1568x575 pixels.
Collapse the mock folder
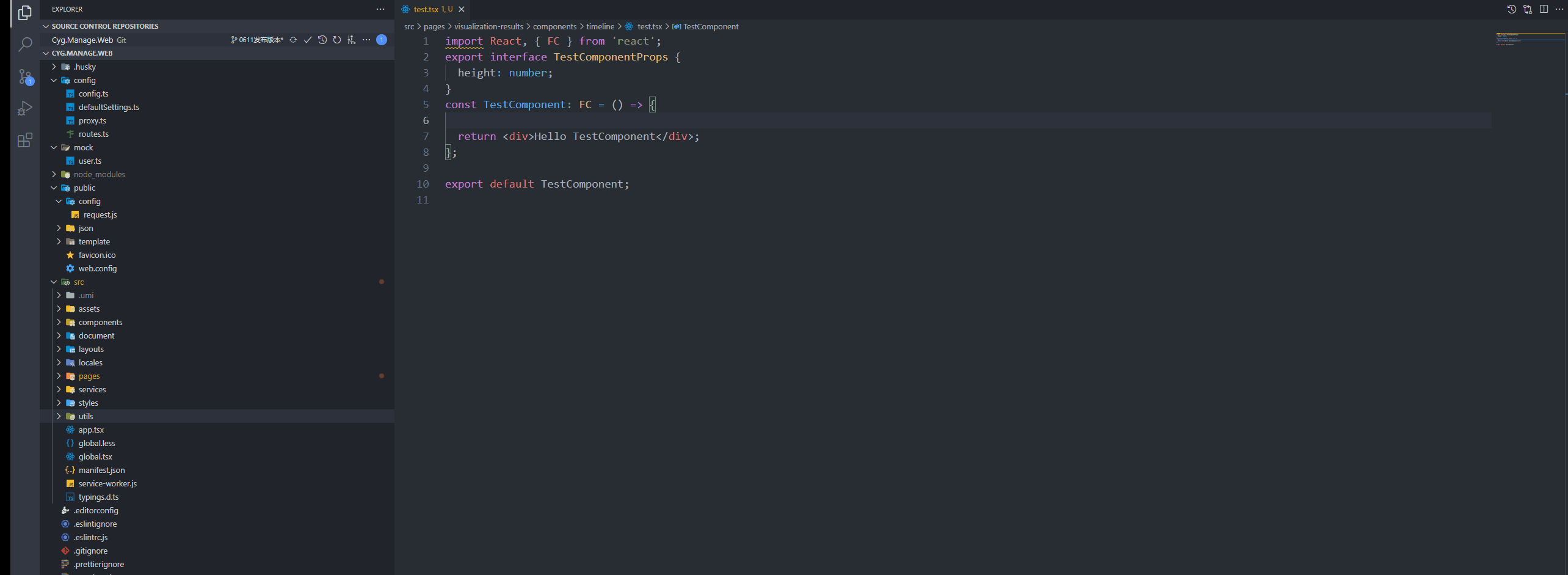point(54,147)
